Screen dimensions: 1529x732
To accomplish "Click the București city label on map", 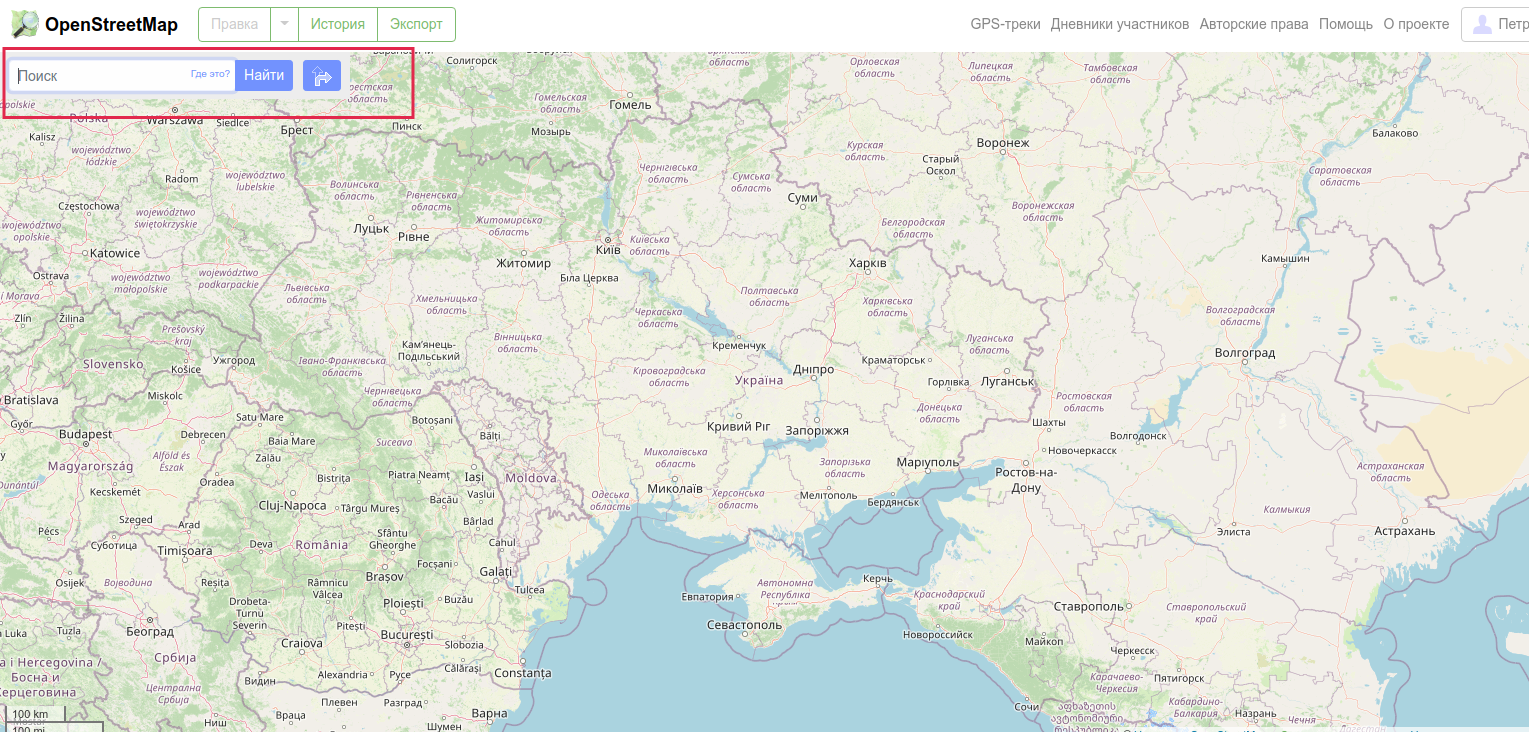I will 406,635.
